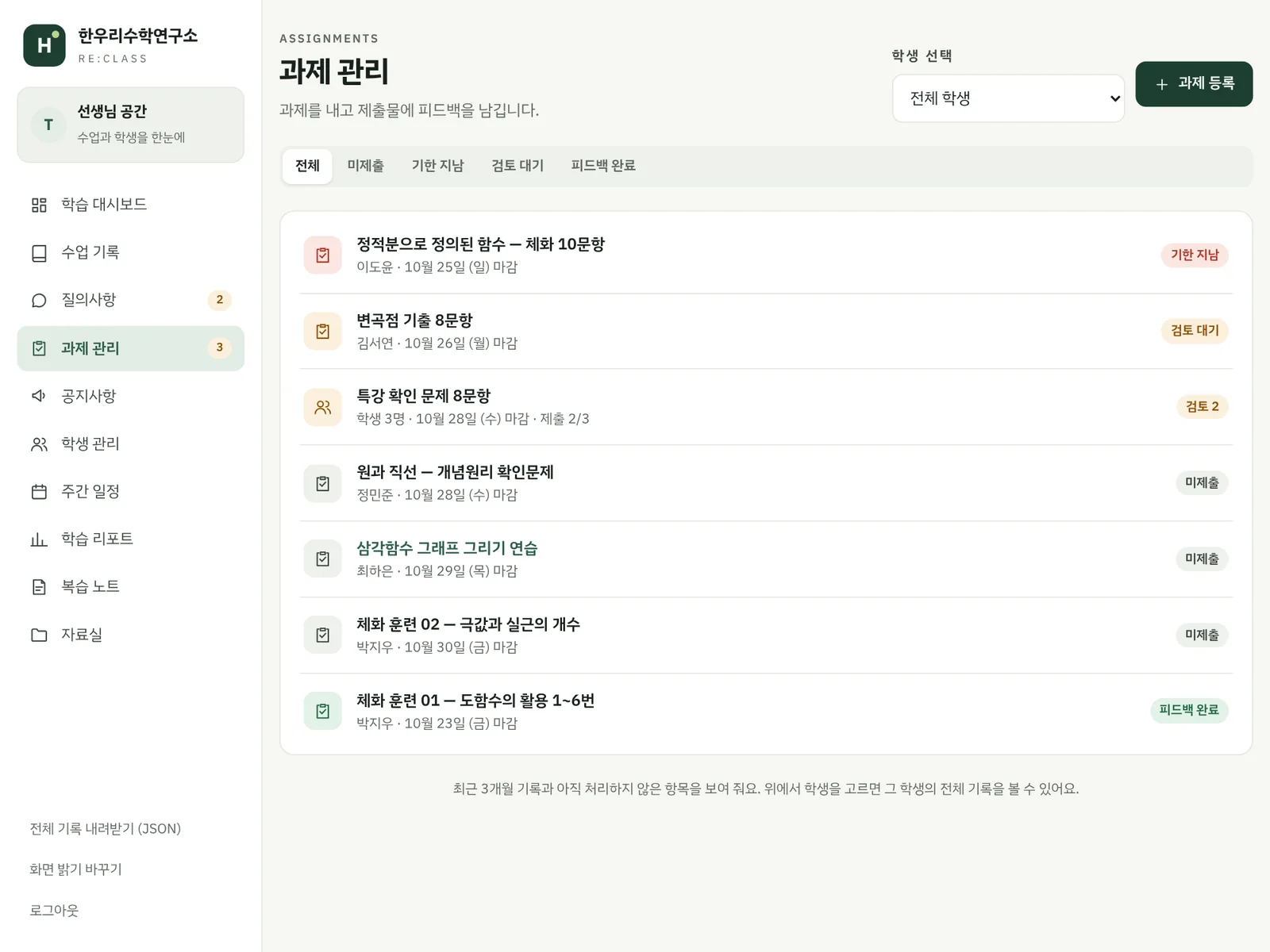Image resolution: width=1270 pixels, height=952 pixels.
Task: Click 화면 밝기 바꾸기 to change theme
Action: pos(75,869)
